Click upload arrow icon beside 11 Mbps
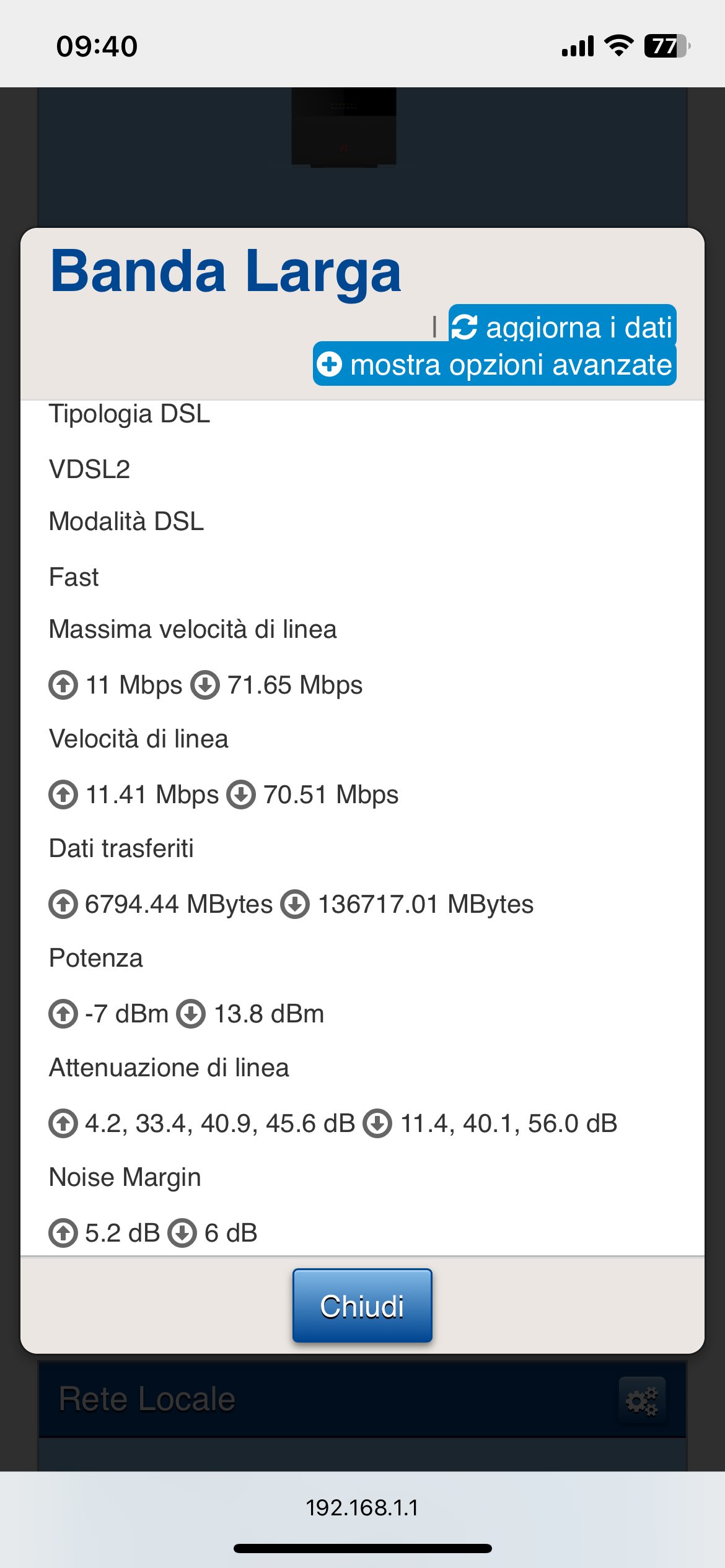 click(x=63, y=685)
